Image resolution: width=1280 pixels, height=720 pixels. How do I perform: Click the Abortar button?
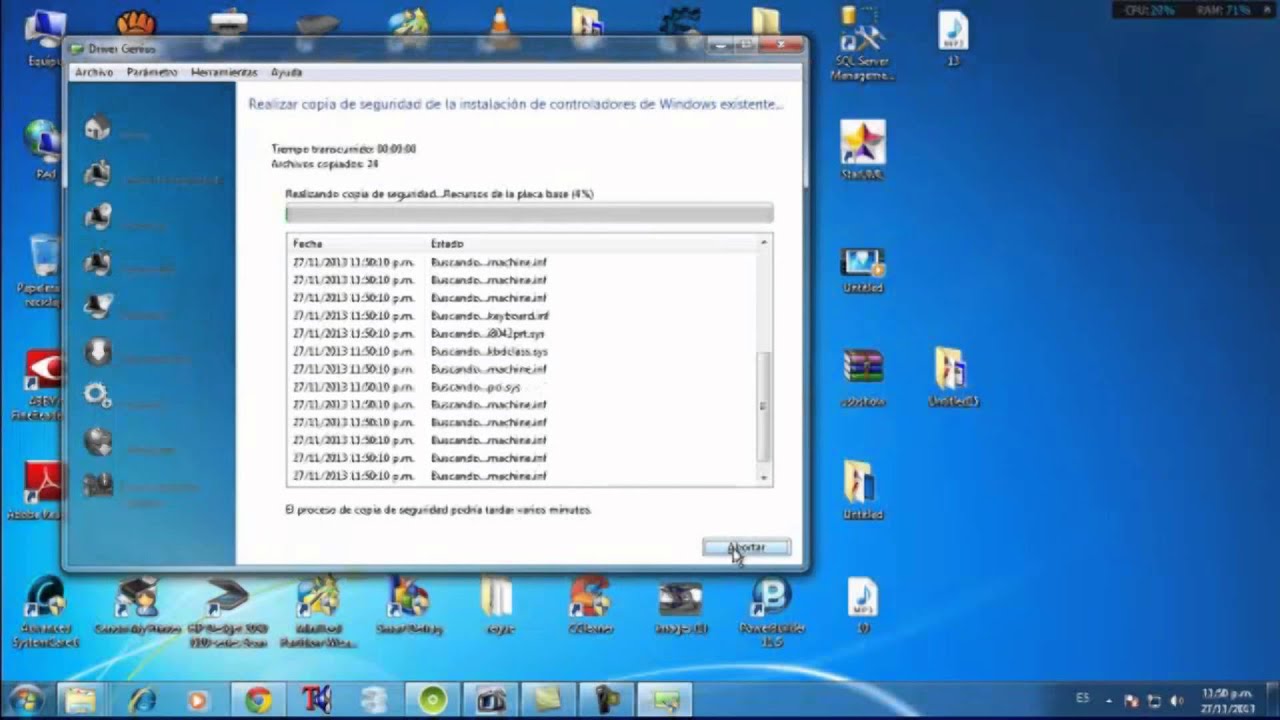pyautogui.click(x=746, y=547)
